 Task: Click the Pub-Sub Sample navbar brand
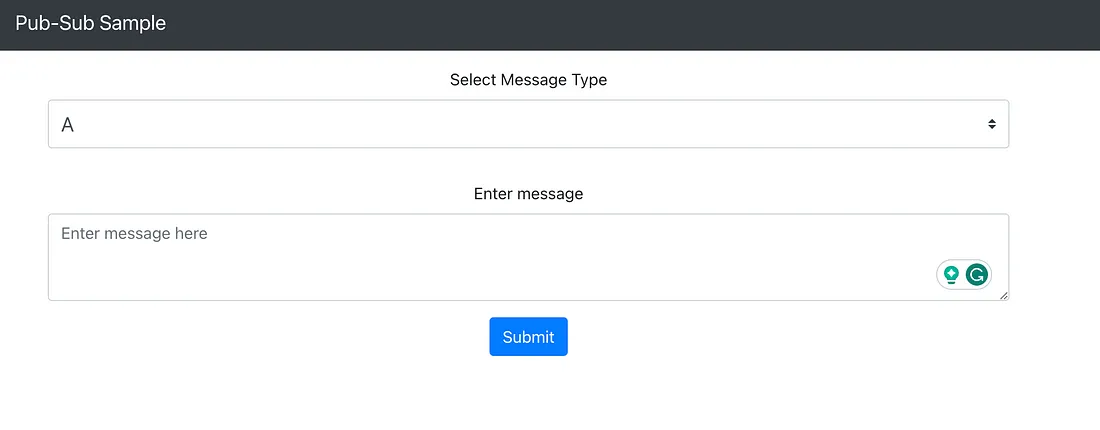pos(90,23)
